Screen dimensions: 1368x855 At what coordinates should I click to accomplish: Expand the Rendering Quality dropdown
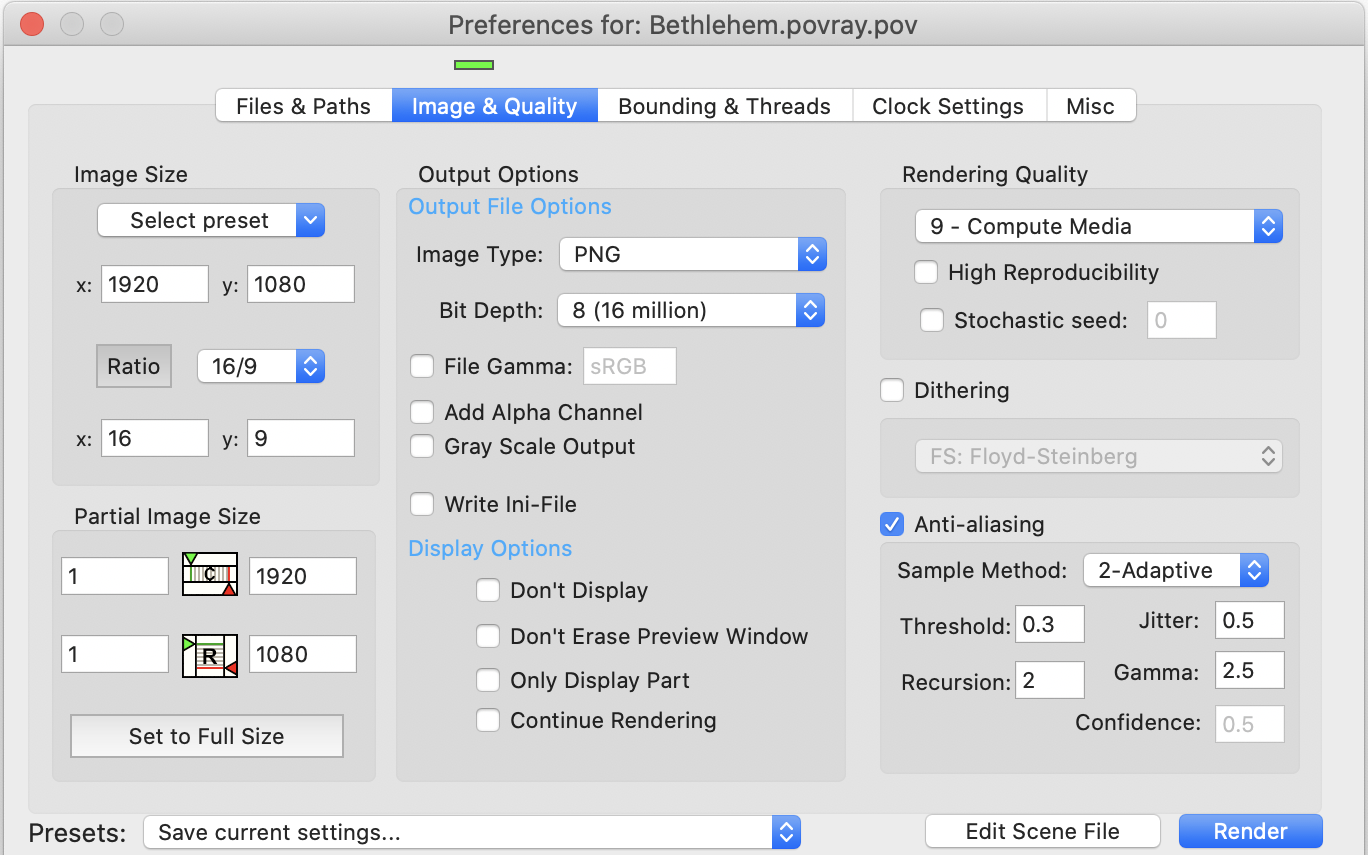1098,226
